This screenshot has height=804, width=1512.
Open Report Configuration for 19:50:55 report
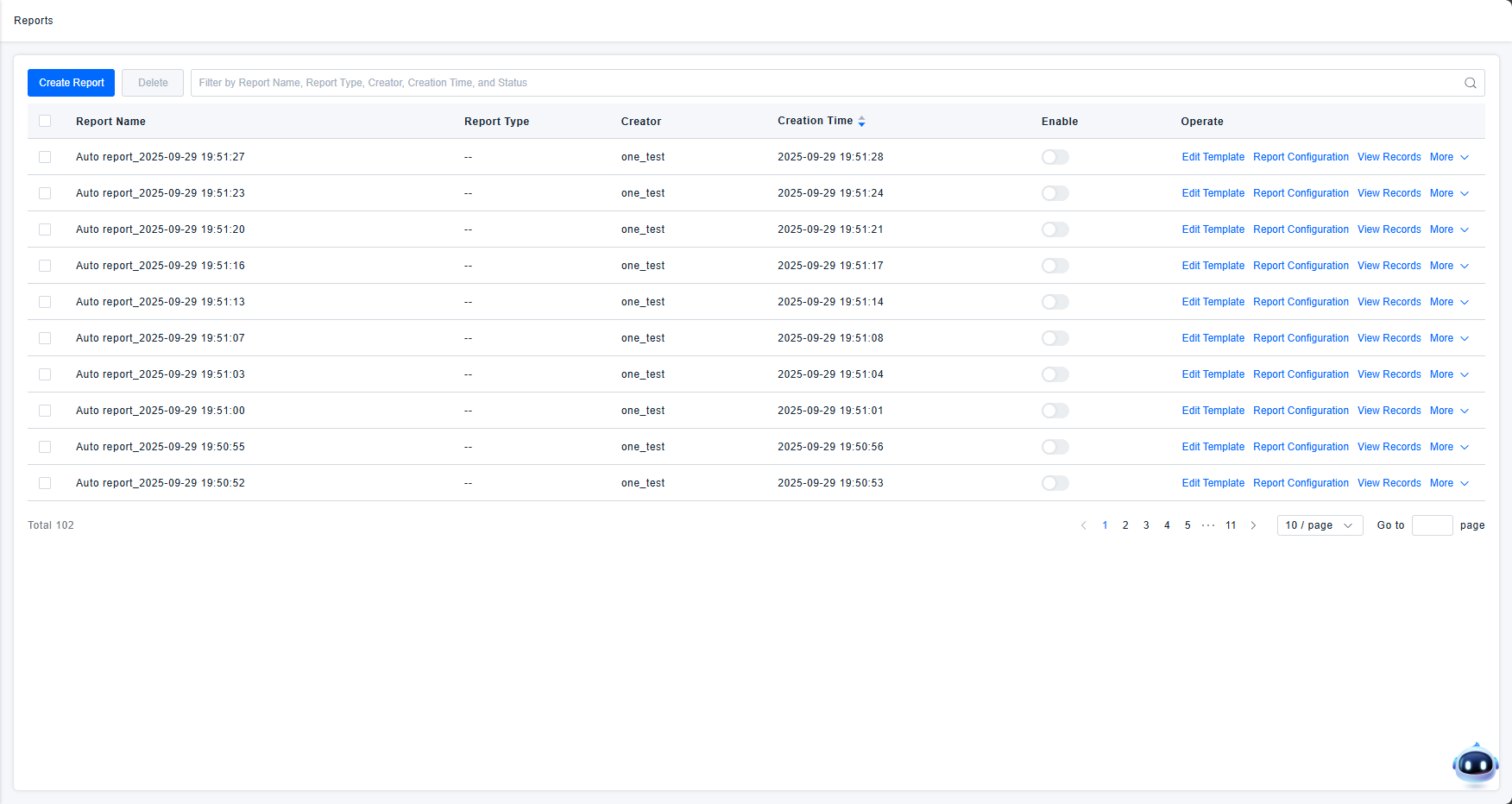tap(1301, 447)
